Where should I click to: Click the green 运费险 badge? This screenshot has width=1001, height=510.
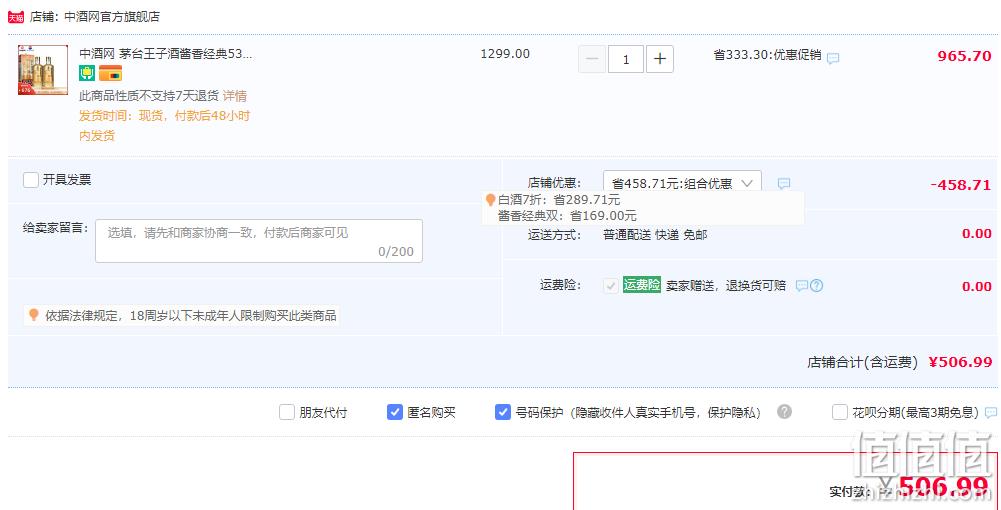(642, 285)
